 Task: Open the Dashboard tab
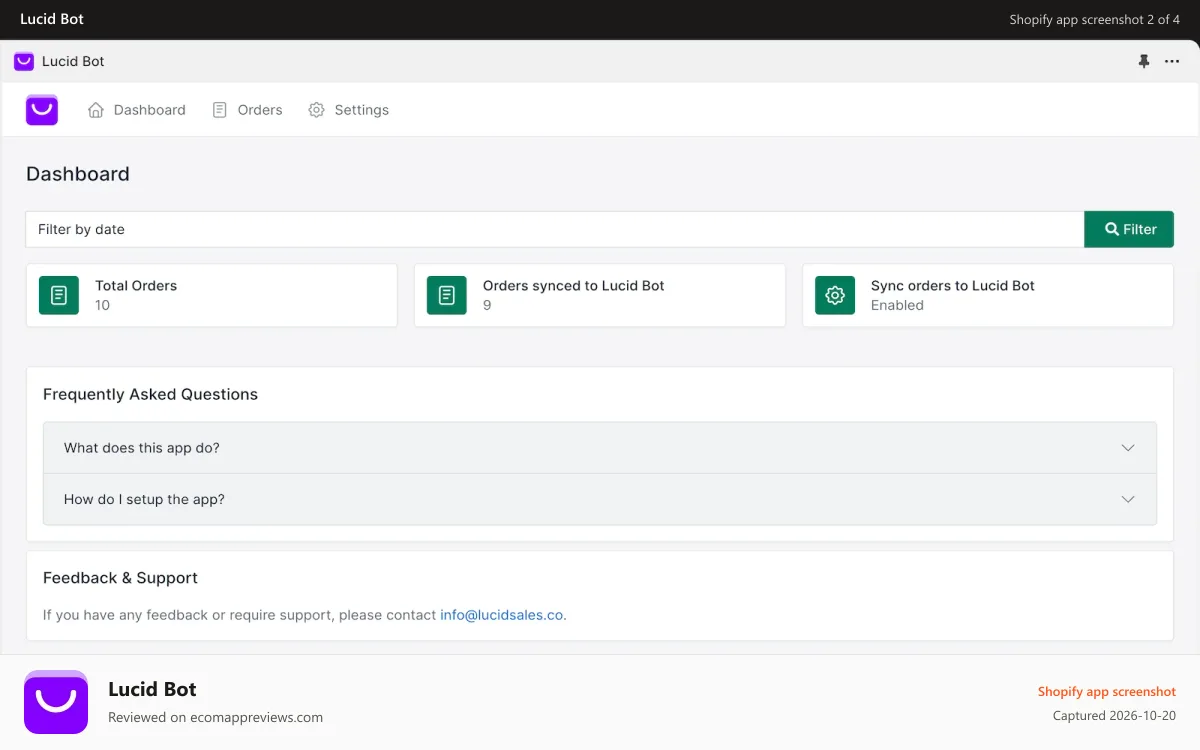click(137, 110)
